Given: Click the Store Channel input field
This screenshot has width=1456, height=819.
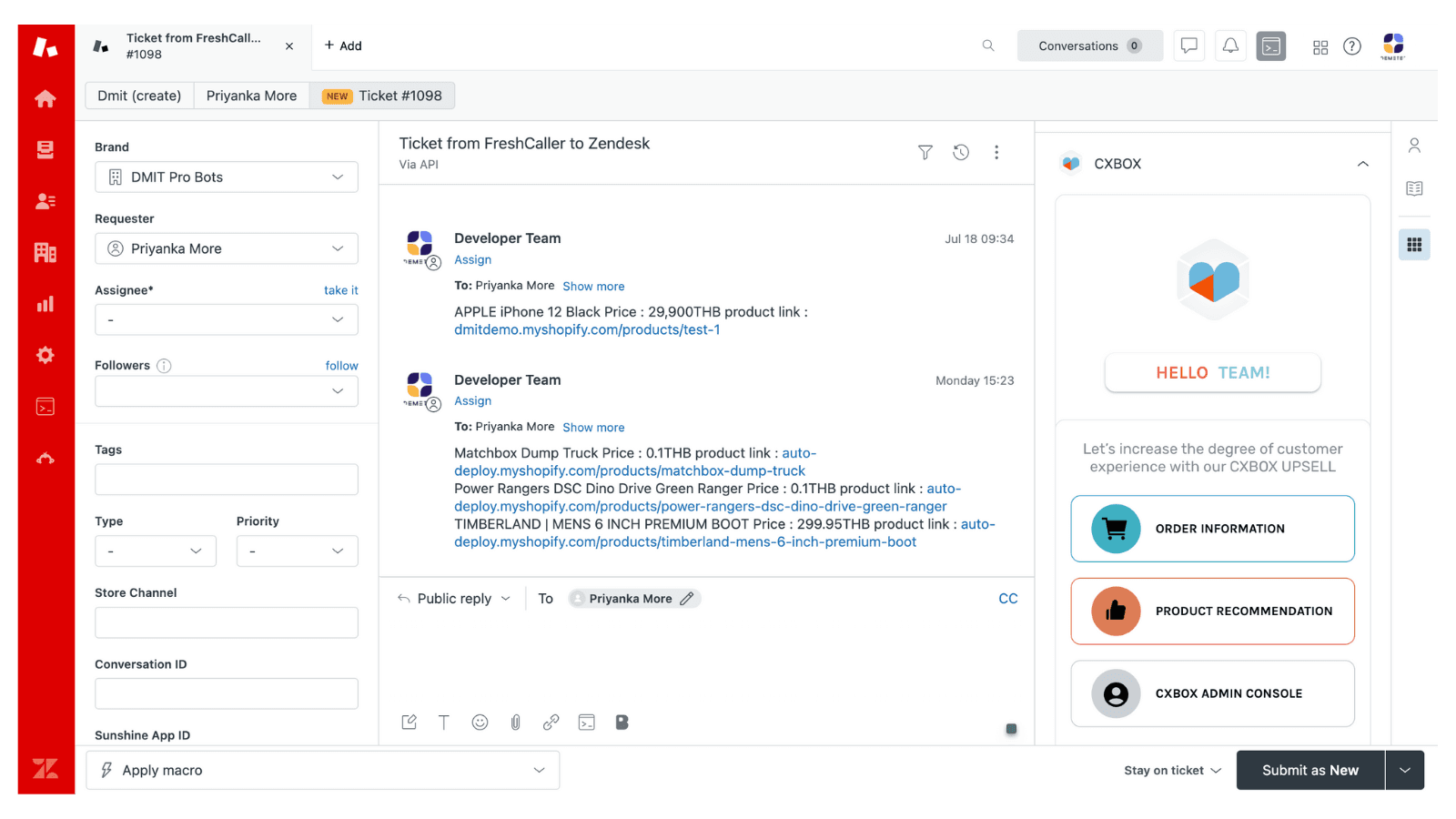Looking at the screenshot, I should coord(227,622).
